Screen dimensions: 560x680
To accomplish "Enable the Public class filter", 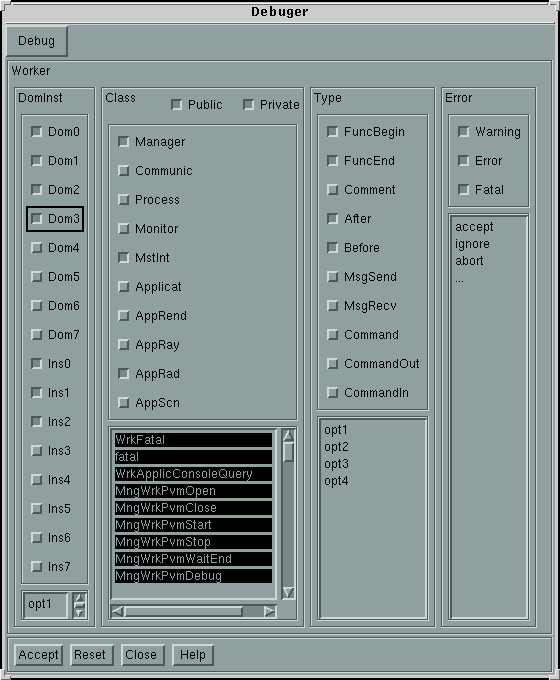I will coord(177,105).
